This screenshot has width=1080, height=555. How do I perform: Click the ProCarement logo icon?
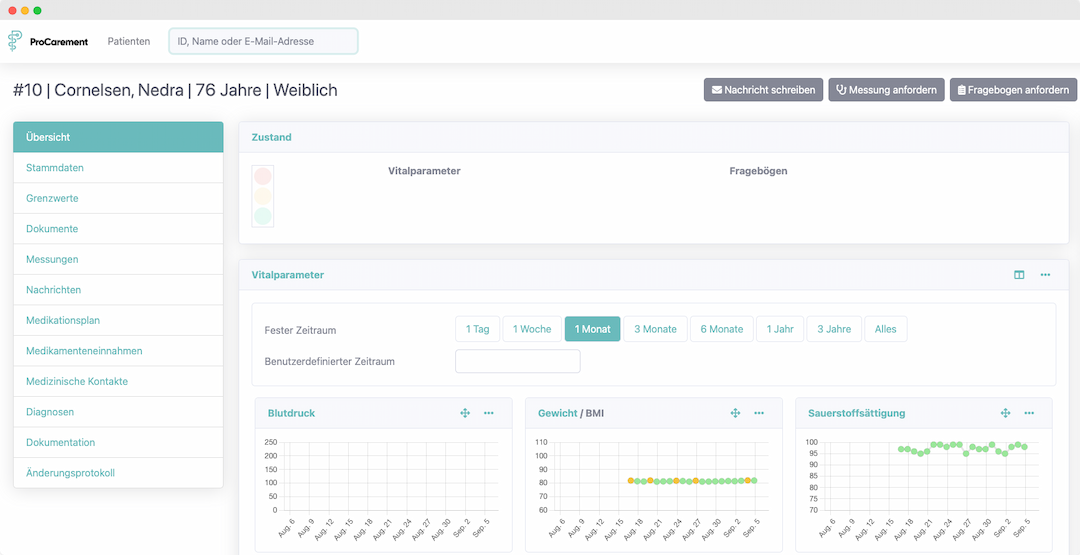pos(15,41)
